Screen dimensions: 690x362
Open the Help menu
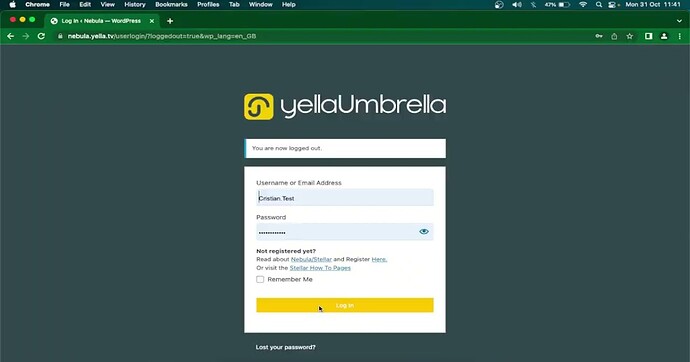click(x=289, y=4)
